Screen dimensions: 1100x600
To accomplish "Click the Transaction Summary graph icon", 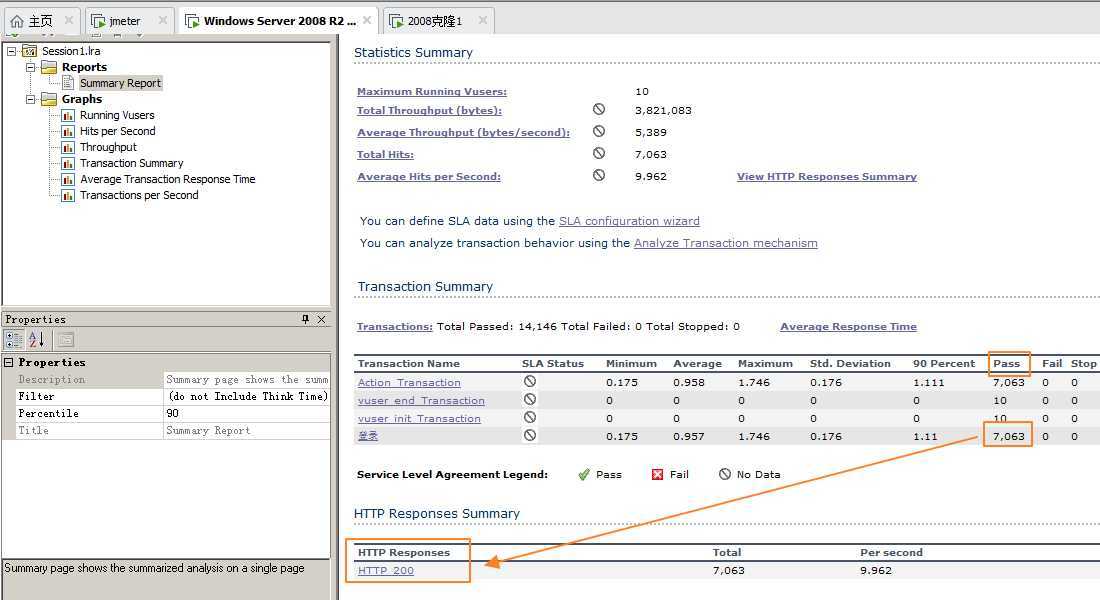I will [x=68, y=164].
